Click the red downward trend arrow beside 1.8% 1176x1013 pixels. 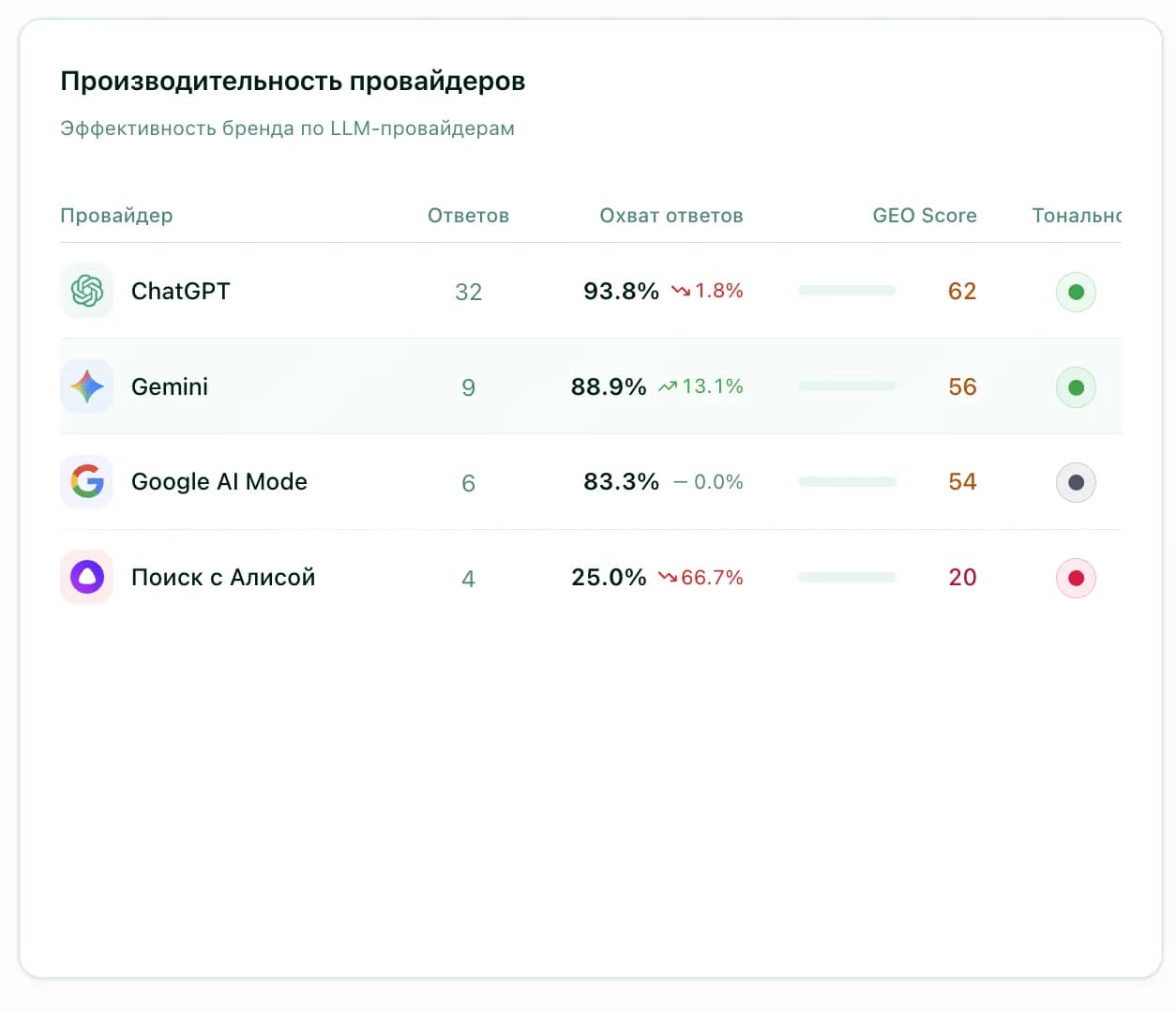pyautogui.click(x=679, y=291)
